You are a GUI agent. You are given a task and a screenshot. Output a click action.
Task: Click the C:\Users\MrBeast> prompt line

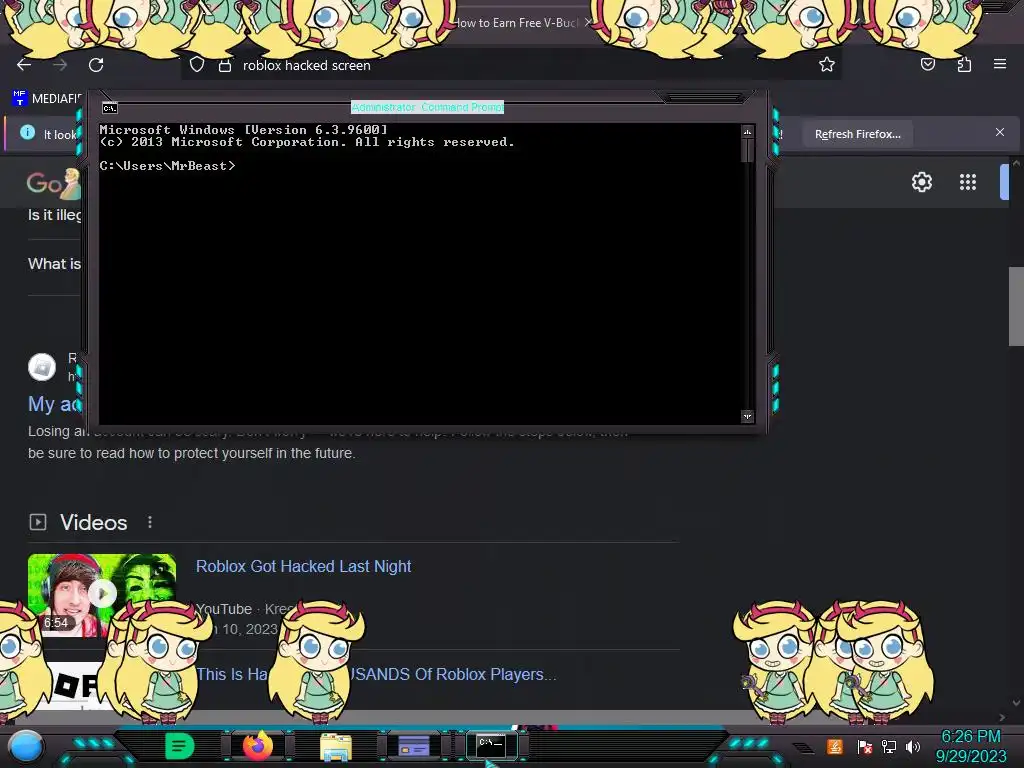pyautogui.click(x=167, y=166)
